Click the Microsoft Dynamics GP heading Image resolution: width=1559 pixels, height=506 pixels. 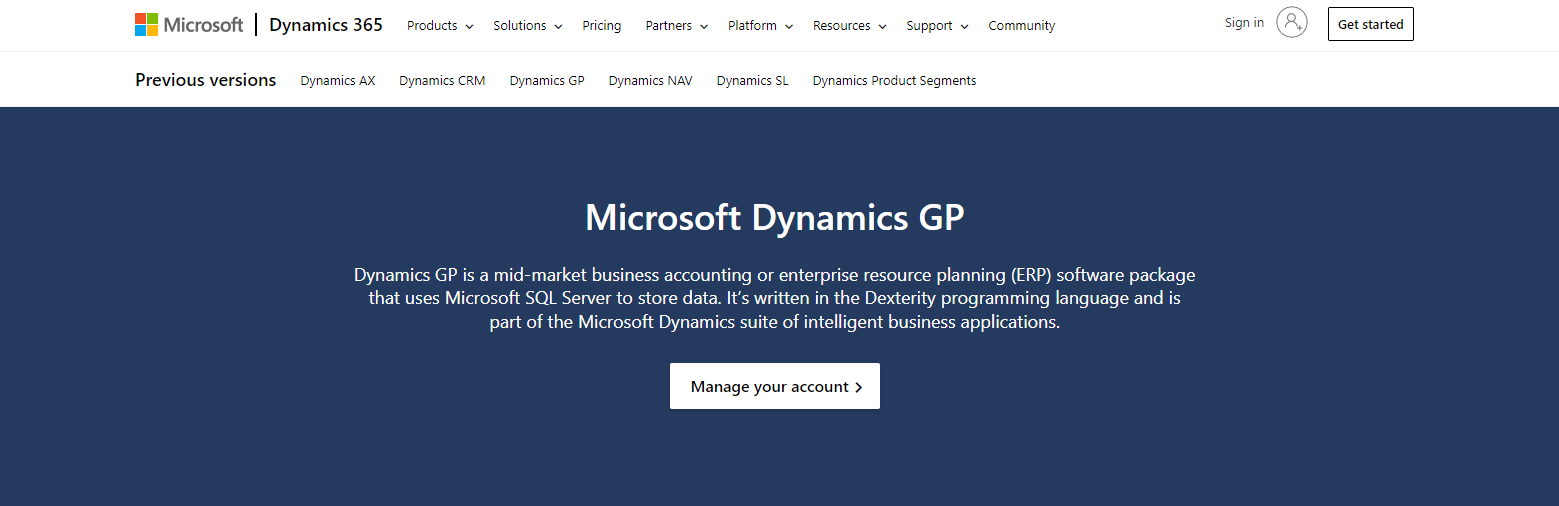pyautogui.click(x=775, y=218)
